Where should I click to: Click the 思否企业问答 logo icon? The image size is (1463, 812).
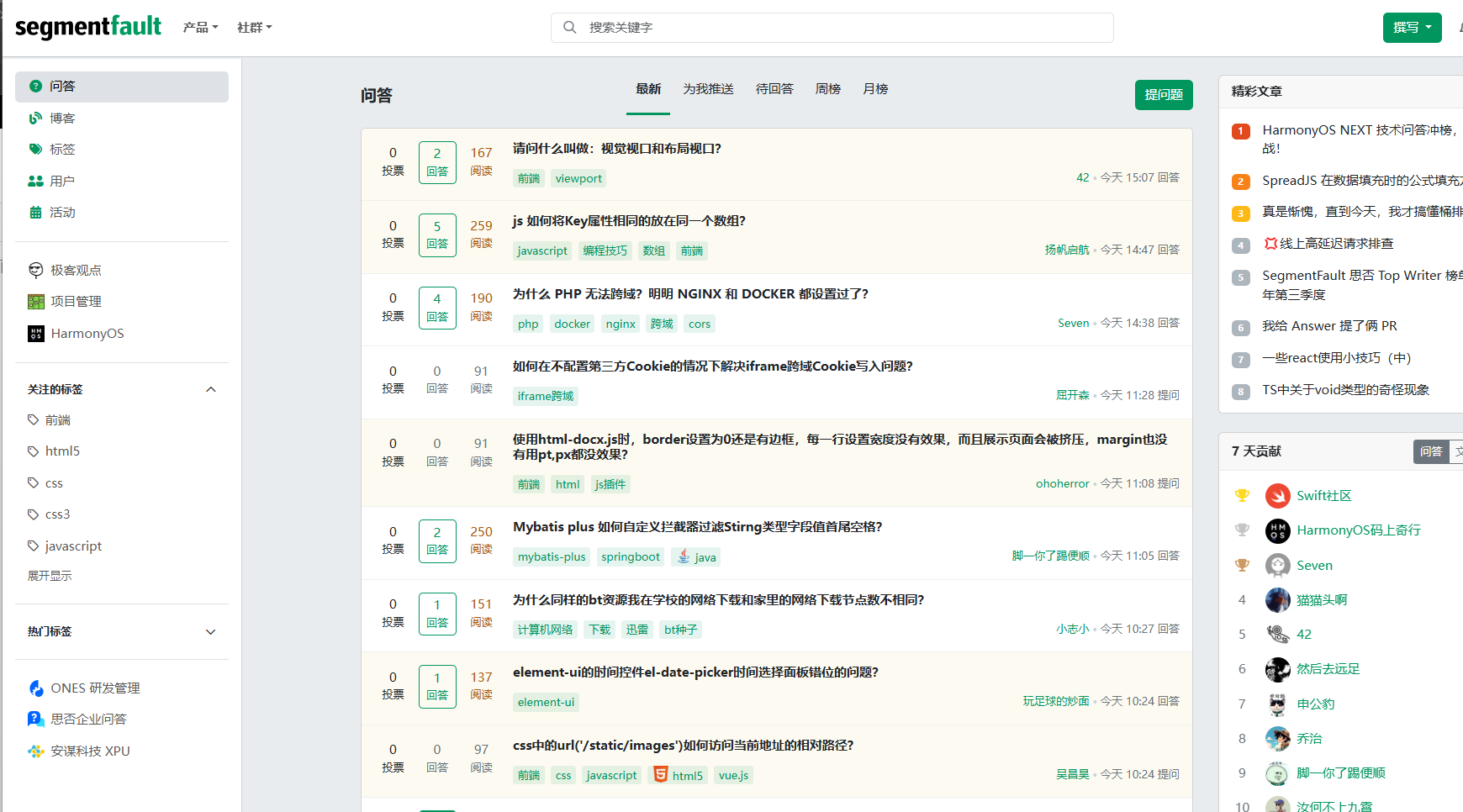[36, 720]
